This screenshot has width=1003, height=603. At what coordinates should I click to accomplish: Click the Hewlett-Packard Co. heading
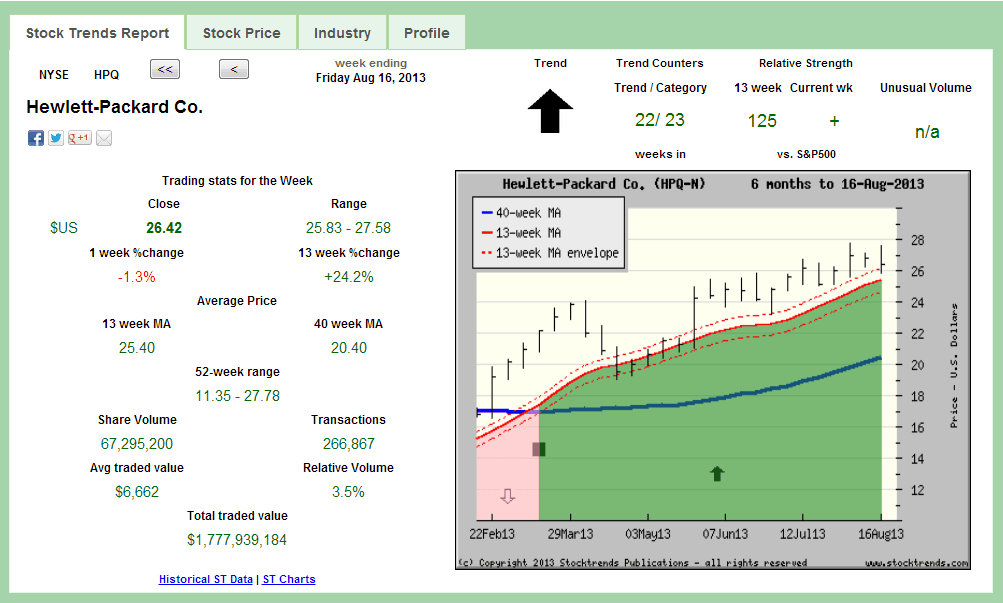click(x=115, y=107)
